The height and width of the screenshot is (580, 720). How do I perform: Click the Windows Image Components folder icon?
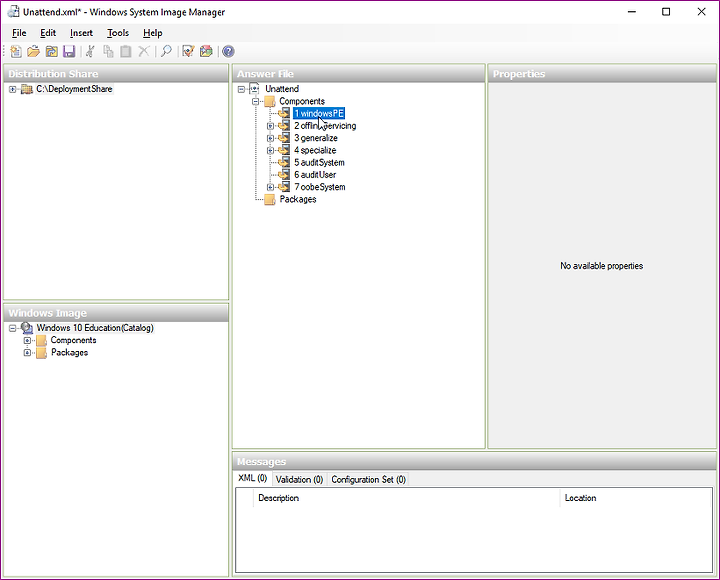click(x=41, y=340)
